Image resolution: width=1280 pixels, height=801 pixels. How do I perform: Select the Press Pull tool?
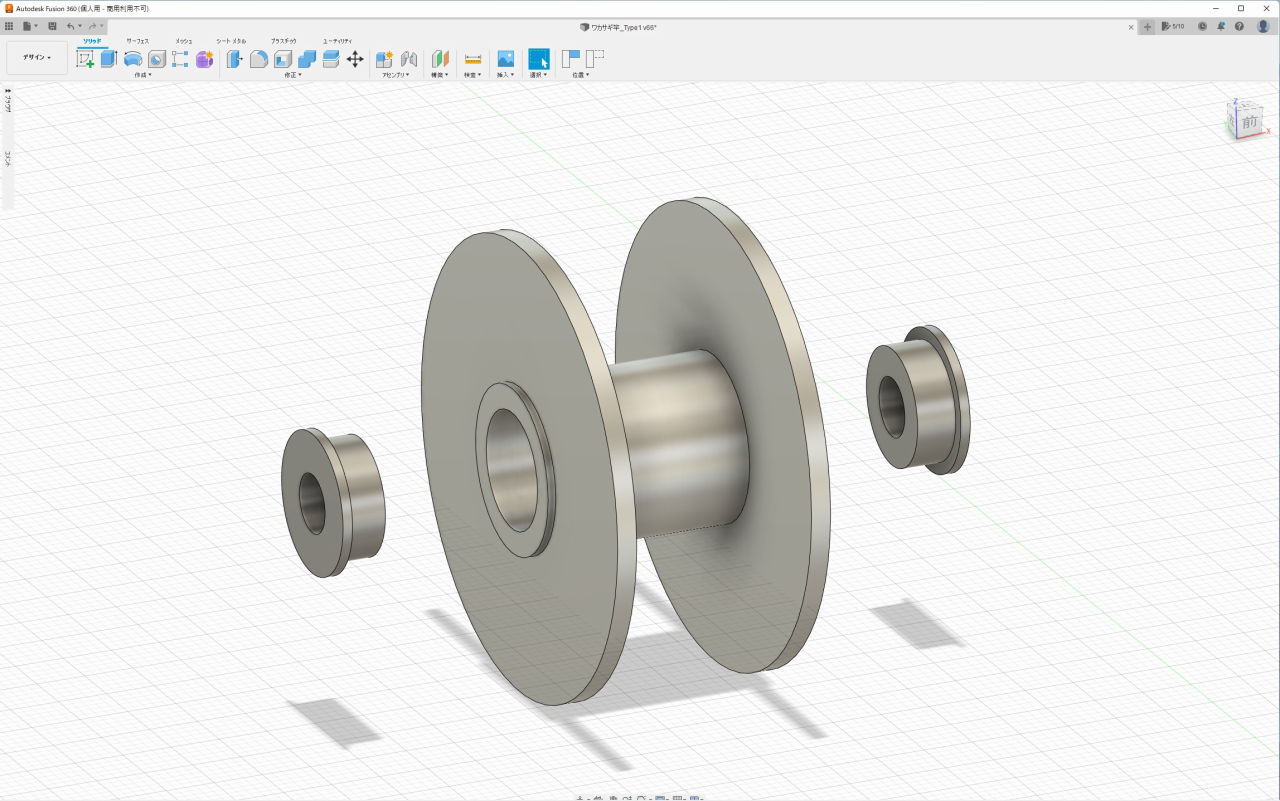(x=235, y=59)
